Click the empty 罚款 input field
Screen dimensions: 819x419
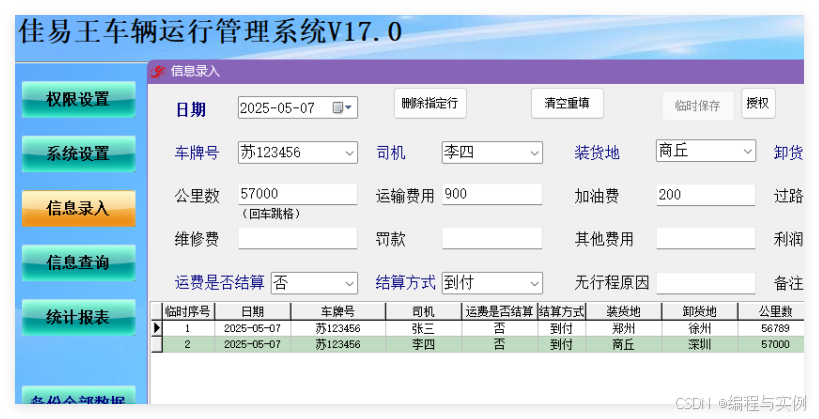pyautogui.click(x=492, y=238)
